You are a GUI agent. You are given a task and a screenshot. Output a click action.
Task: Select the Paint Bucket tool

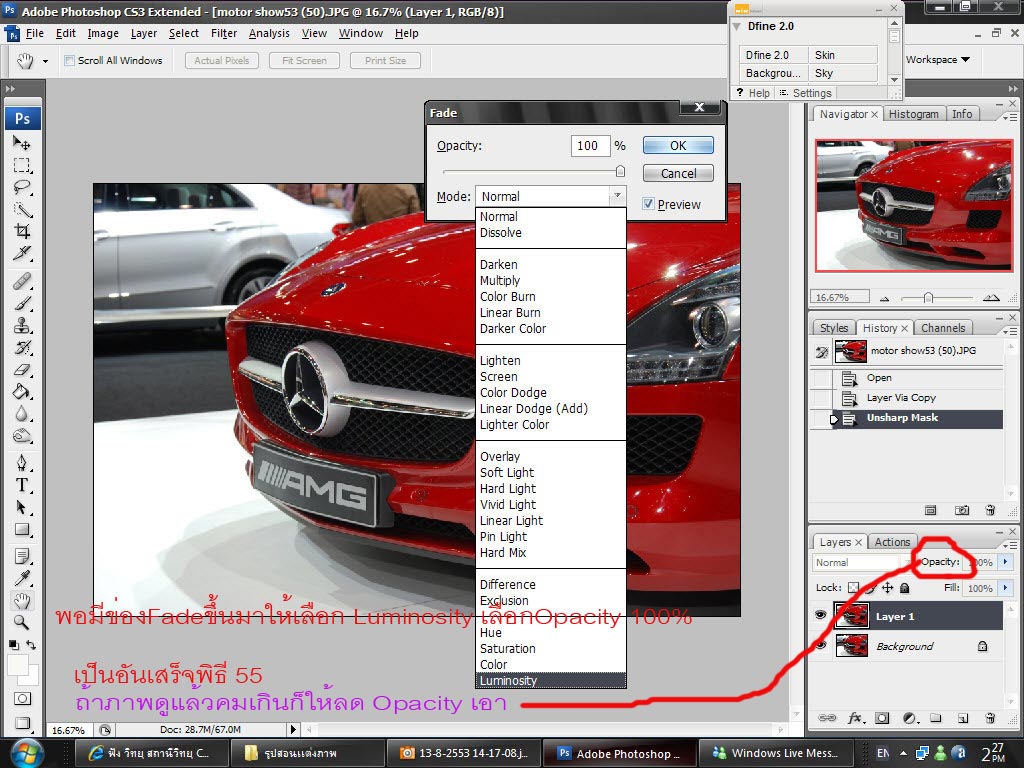[x=22, y=392]
